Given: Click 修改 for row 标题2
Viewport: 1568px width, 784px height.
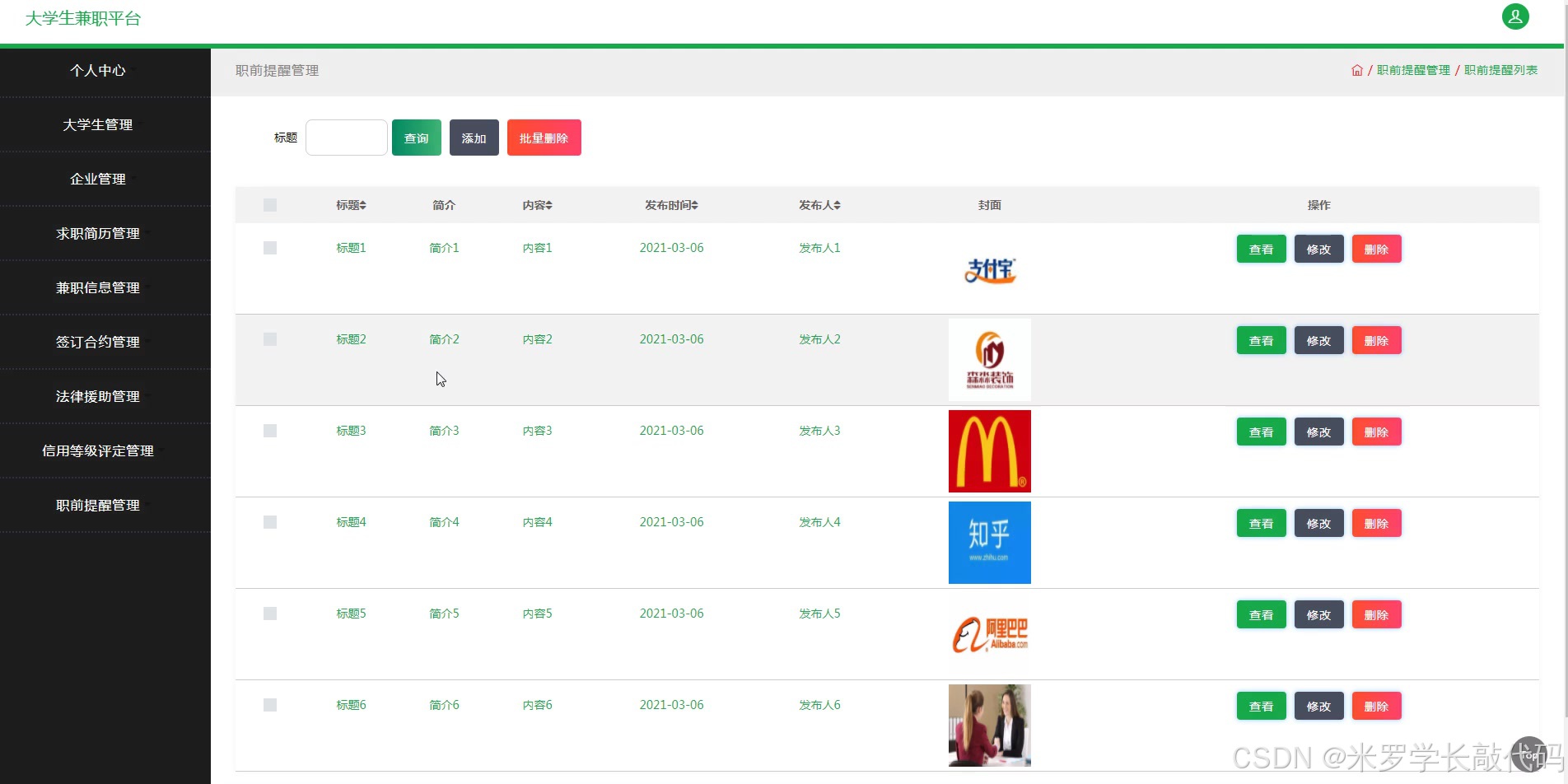Looking at the screenshot, I should (1319, 340).
